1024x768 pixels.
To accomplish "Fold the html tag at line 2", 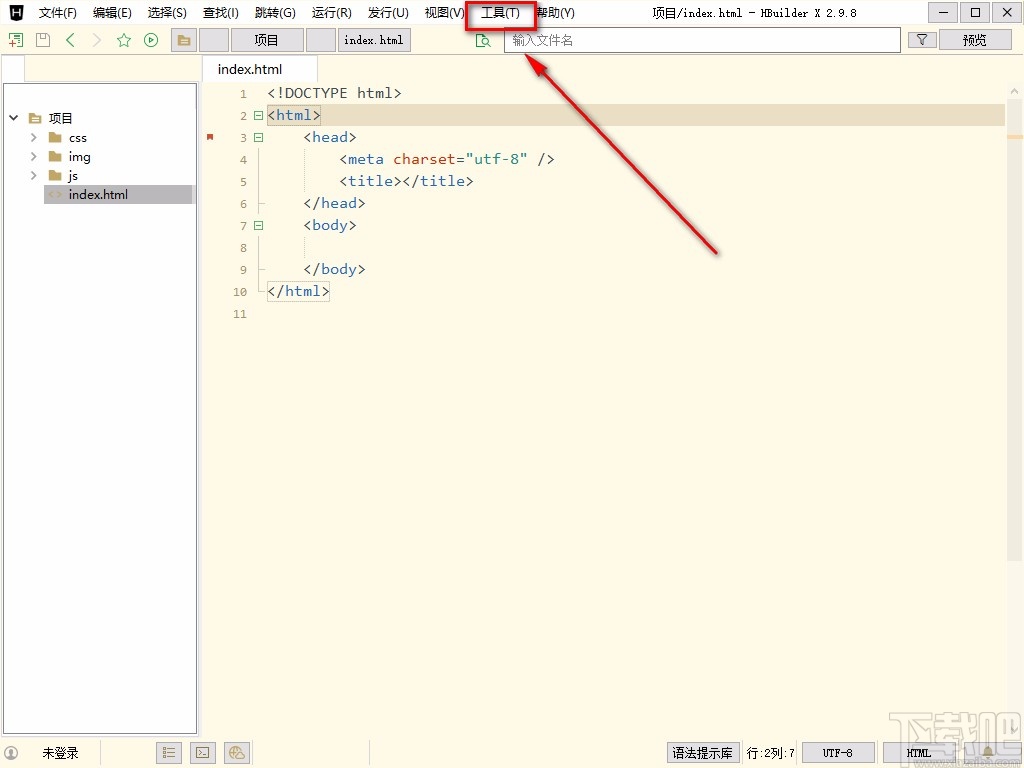I will click(x=259, y=116).
